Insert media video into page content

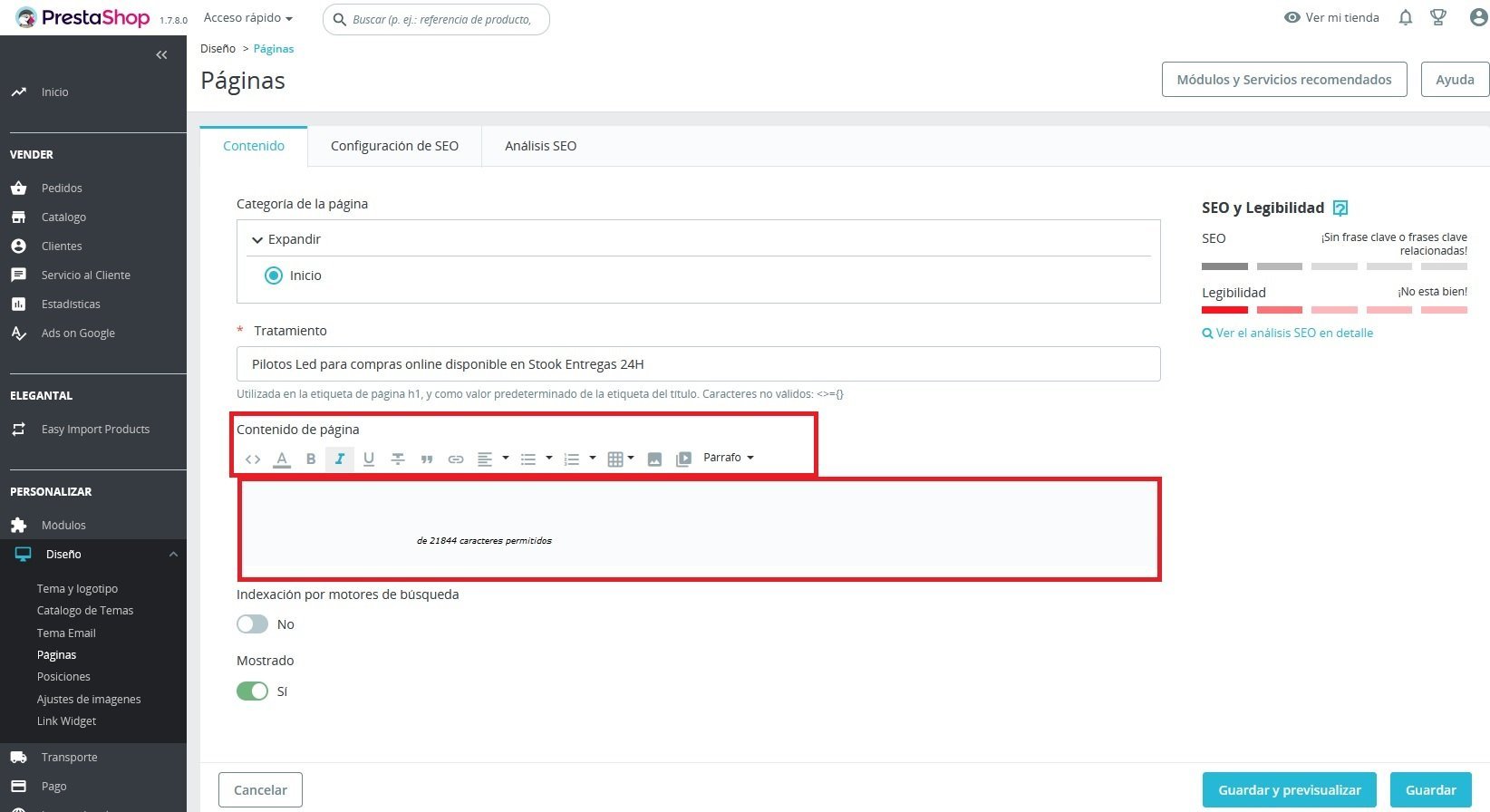click(683, 459)
